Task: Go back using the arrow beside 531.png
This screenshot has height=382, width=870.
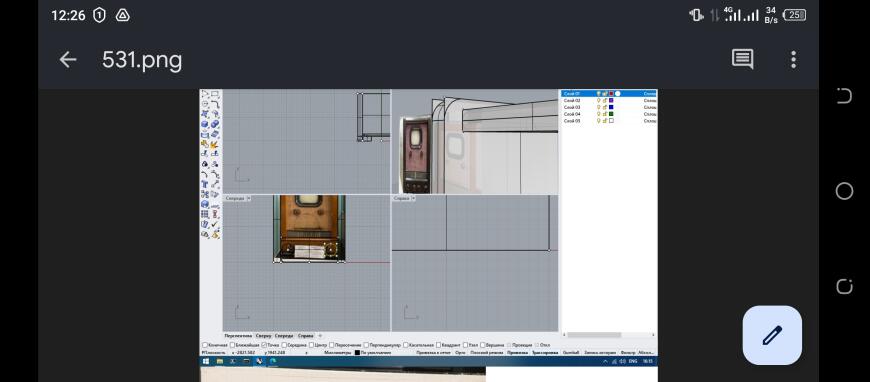Action: click(68, 59)
